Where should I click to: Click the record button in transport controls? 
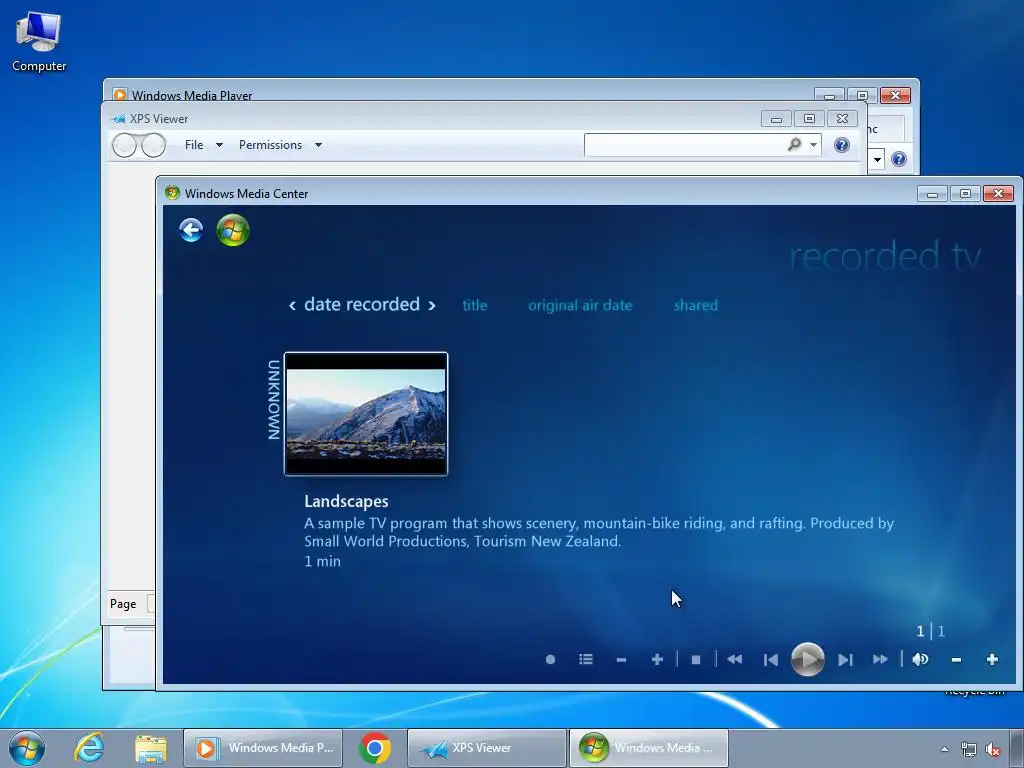pyautogui.click(x=550, y=660)
